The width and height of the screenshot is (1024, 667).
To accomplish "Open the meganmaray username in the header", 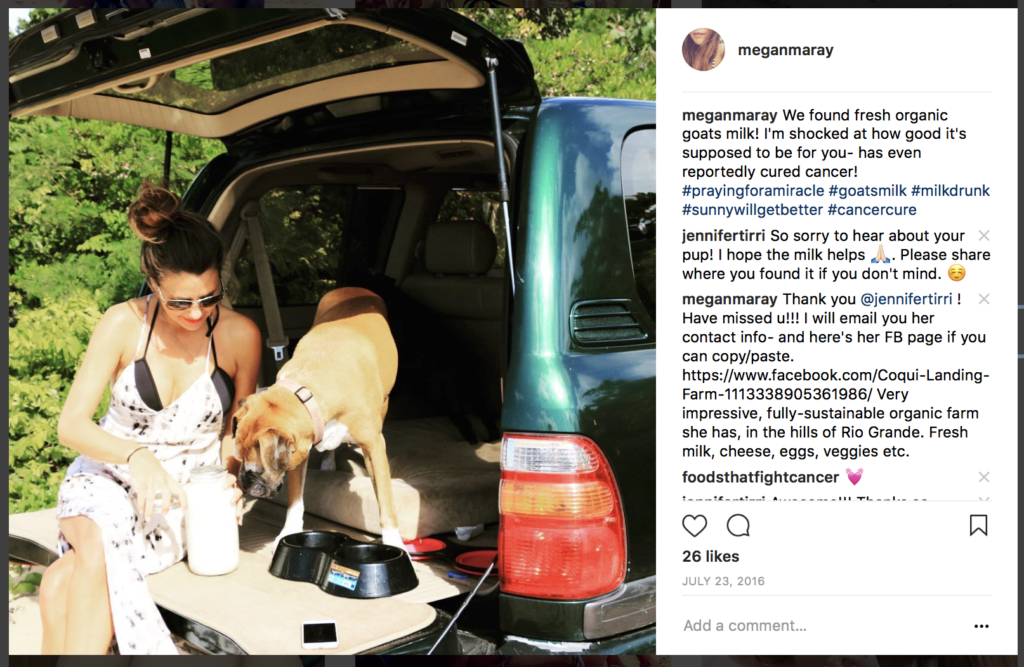I will [785, 50].
